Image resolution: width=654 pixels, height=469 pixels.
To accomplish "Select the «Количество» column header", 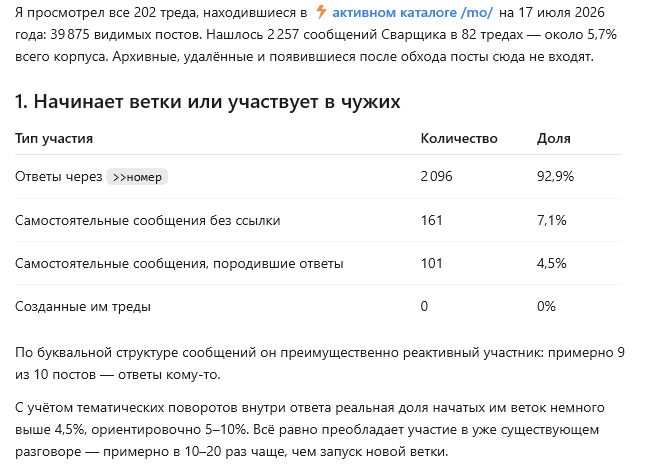I will [x=459, y=138].
